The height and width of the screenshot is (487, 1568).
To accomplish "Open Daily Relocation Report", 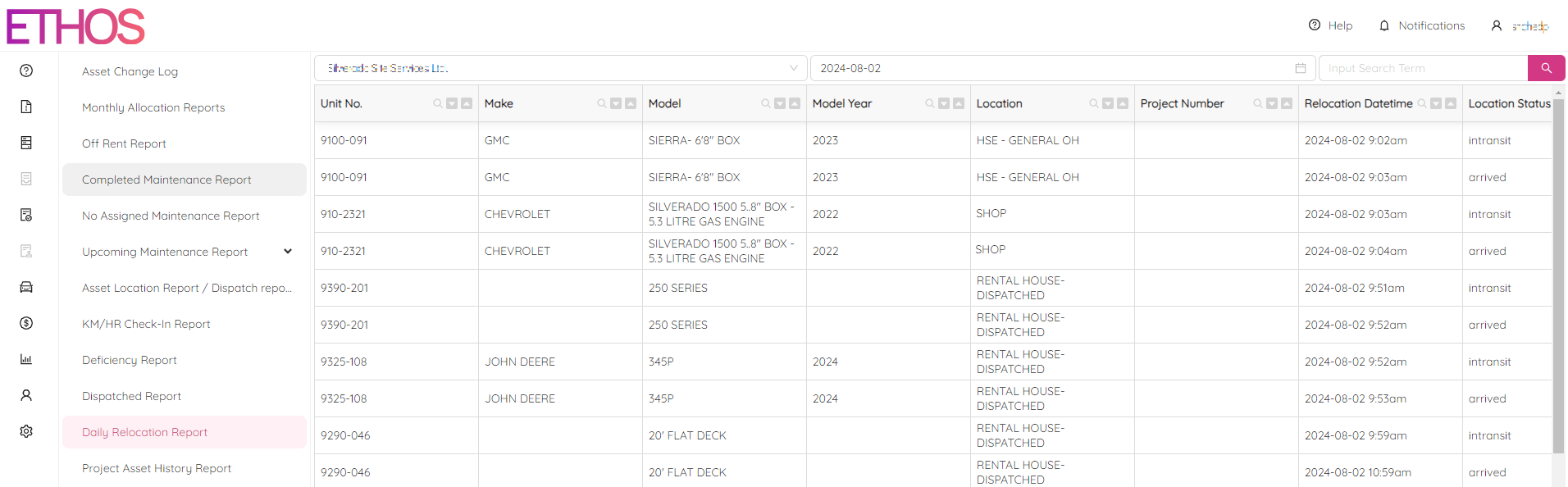I will click(x=144, y=432).
